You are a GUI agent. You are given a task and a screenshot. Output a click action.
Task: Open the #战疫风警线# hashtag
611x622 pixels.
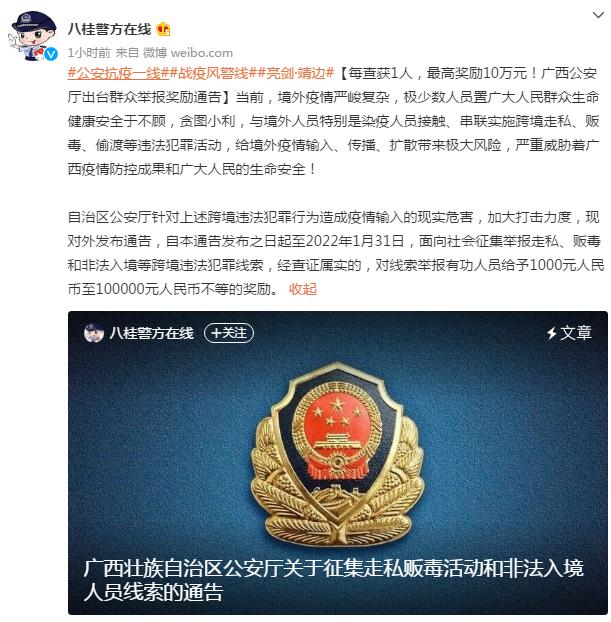(213, 73)
